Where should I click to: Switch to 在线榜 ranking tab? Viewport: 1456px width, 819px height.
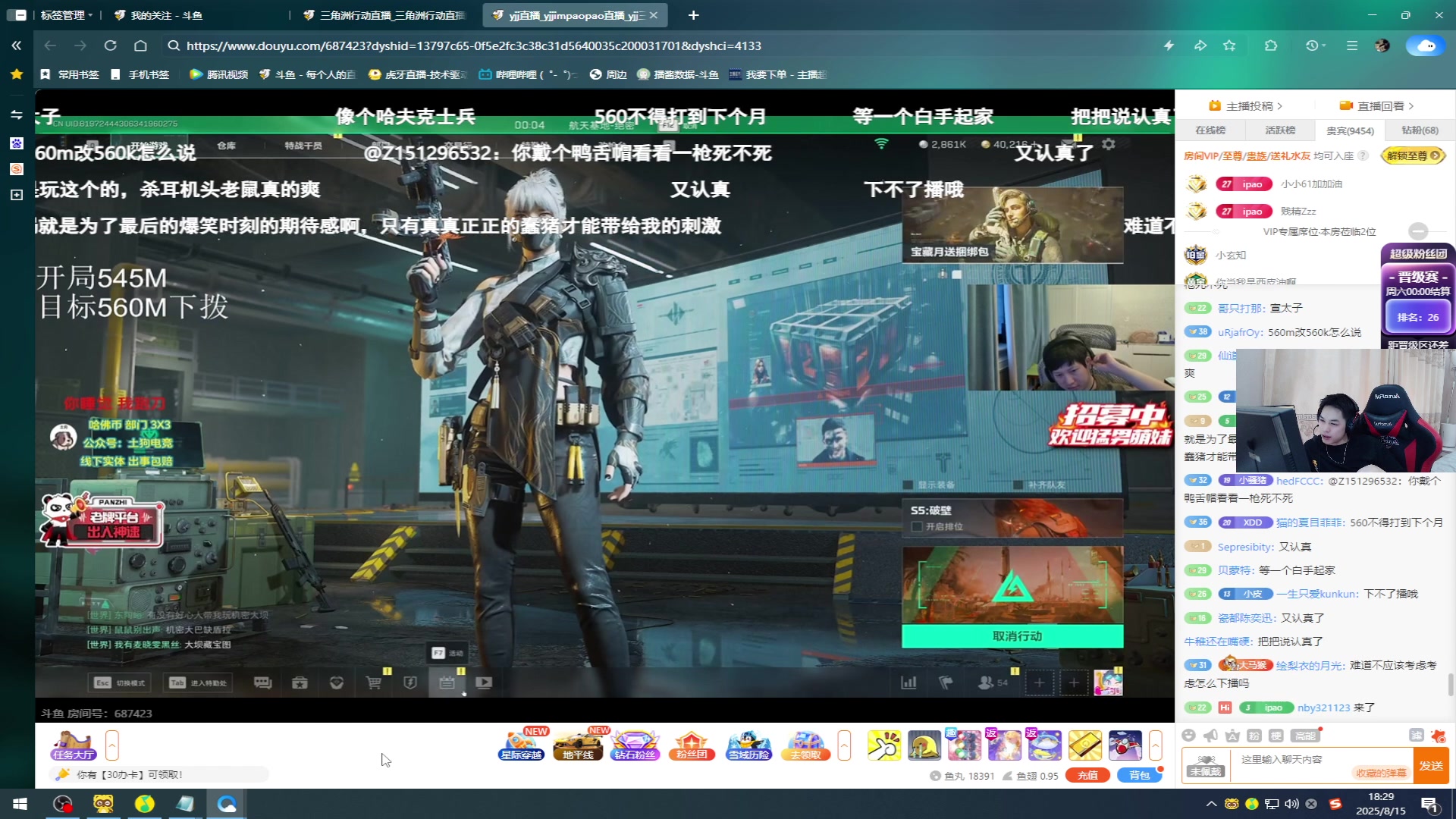[x=1210, y=130]
